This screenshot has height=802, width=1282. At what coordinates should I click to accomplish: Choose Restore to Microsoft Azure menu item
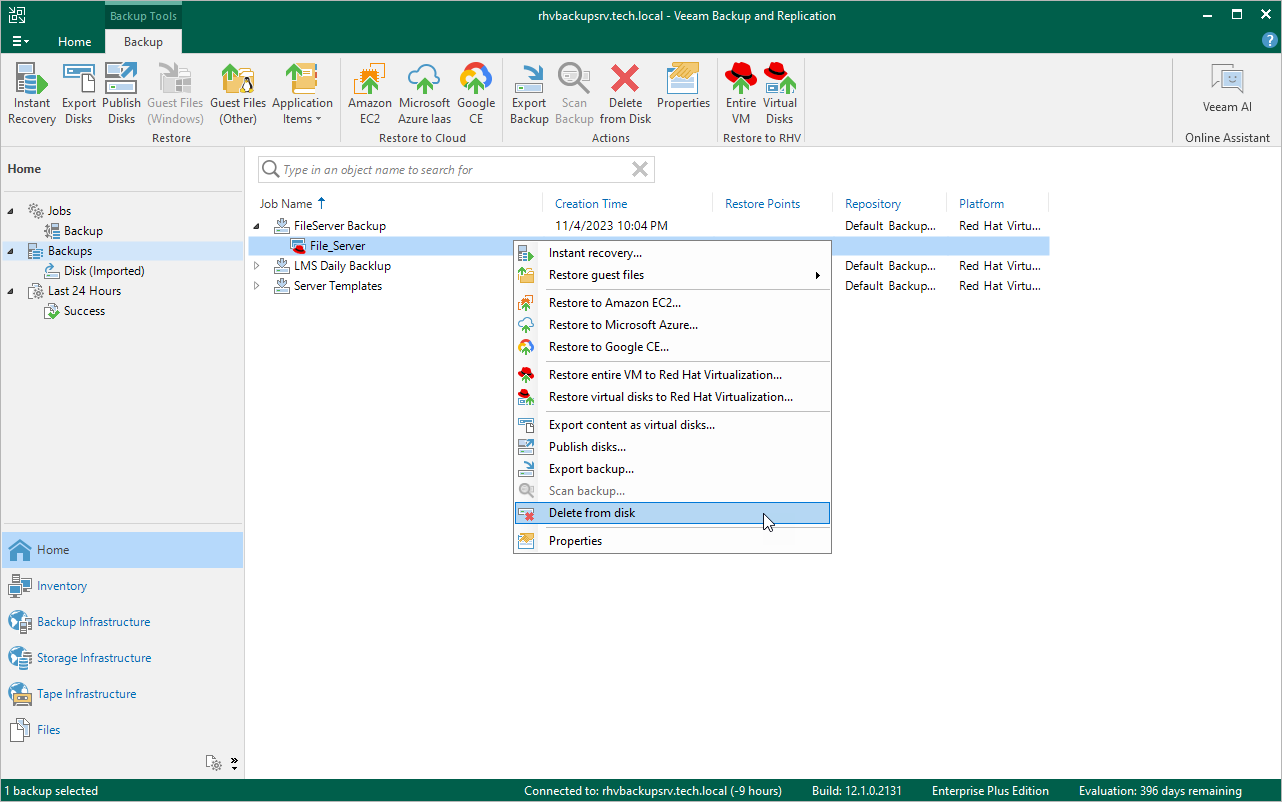click(x=672, y=325)
